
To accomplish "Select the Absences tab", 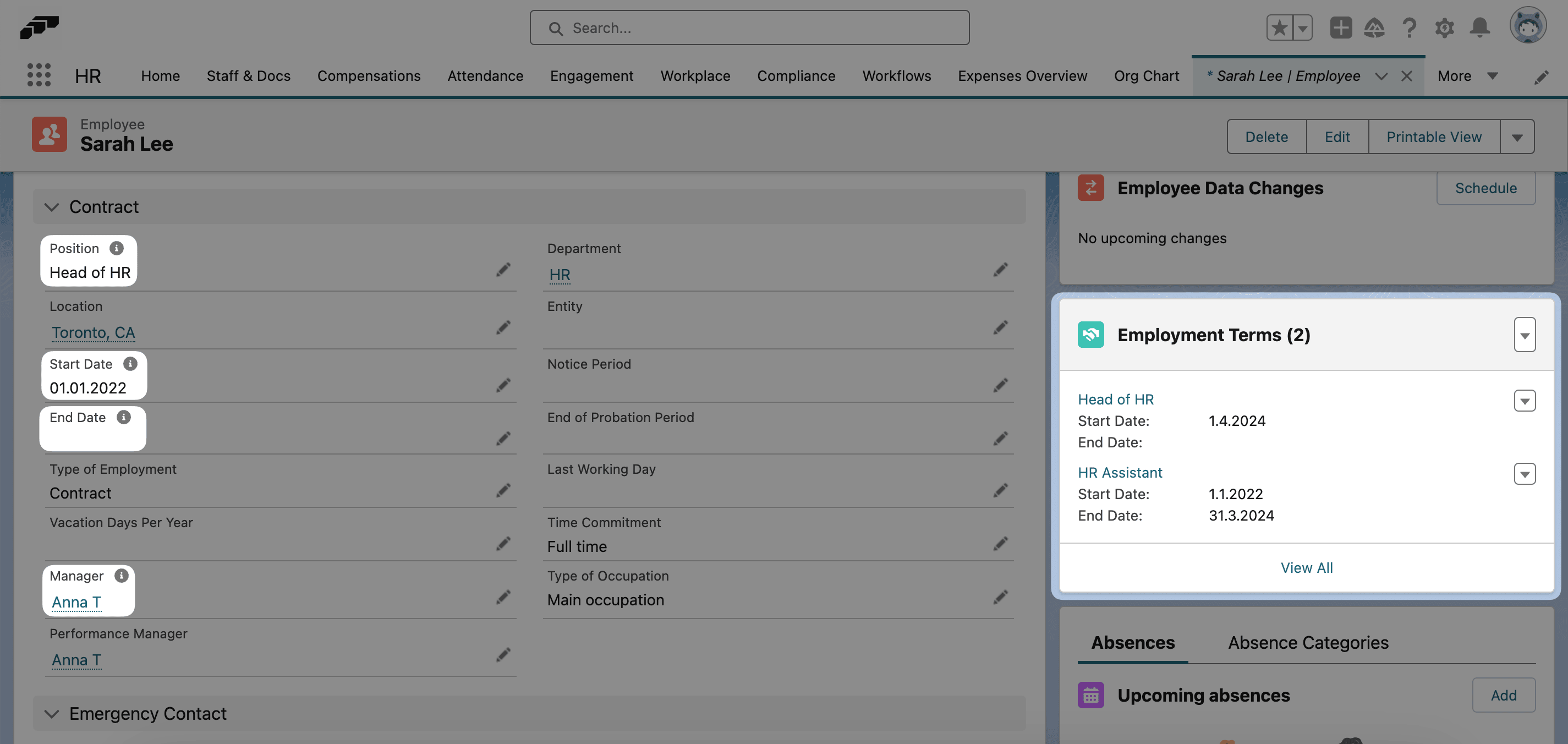I will click(1133, 643).
